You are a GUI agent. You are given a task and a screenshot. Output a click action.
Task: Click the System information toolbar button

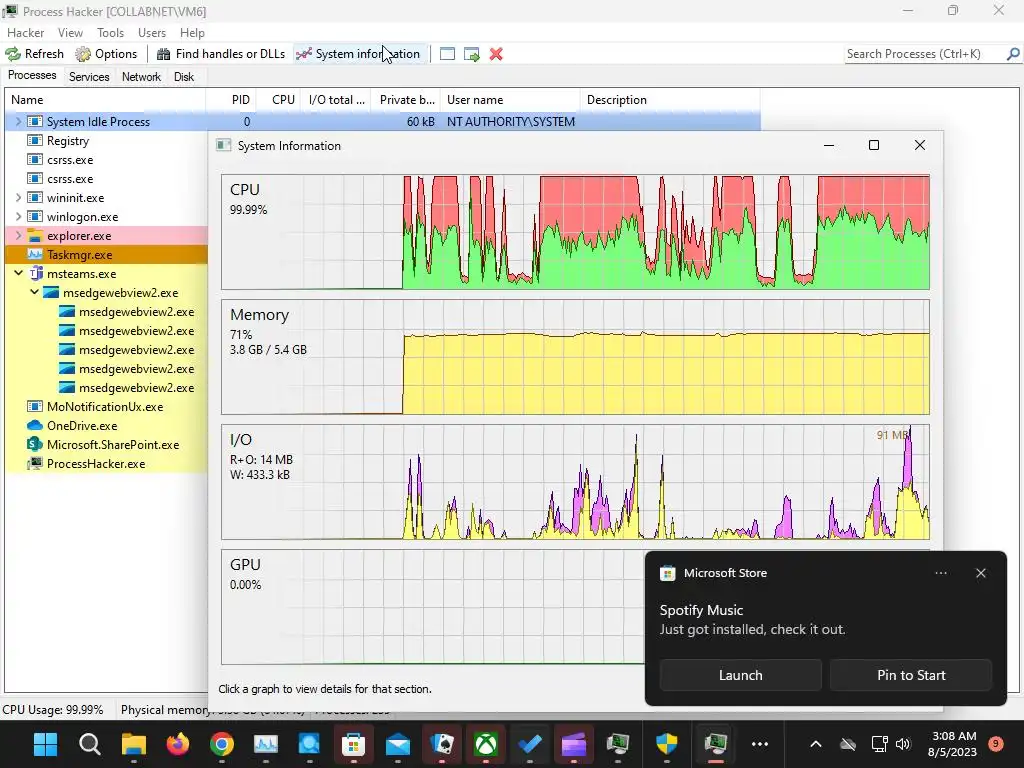pos(358,54)
